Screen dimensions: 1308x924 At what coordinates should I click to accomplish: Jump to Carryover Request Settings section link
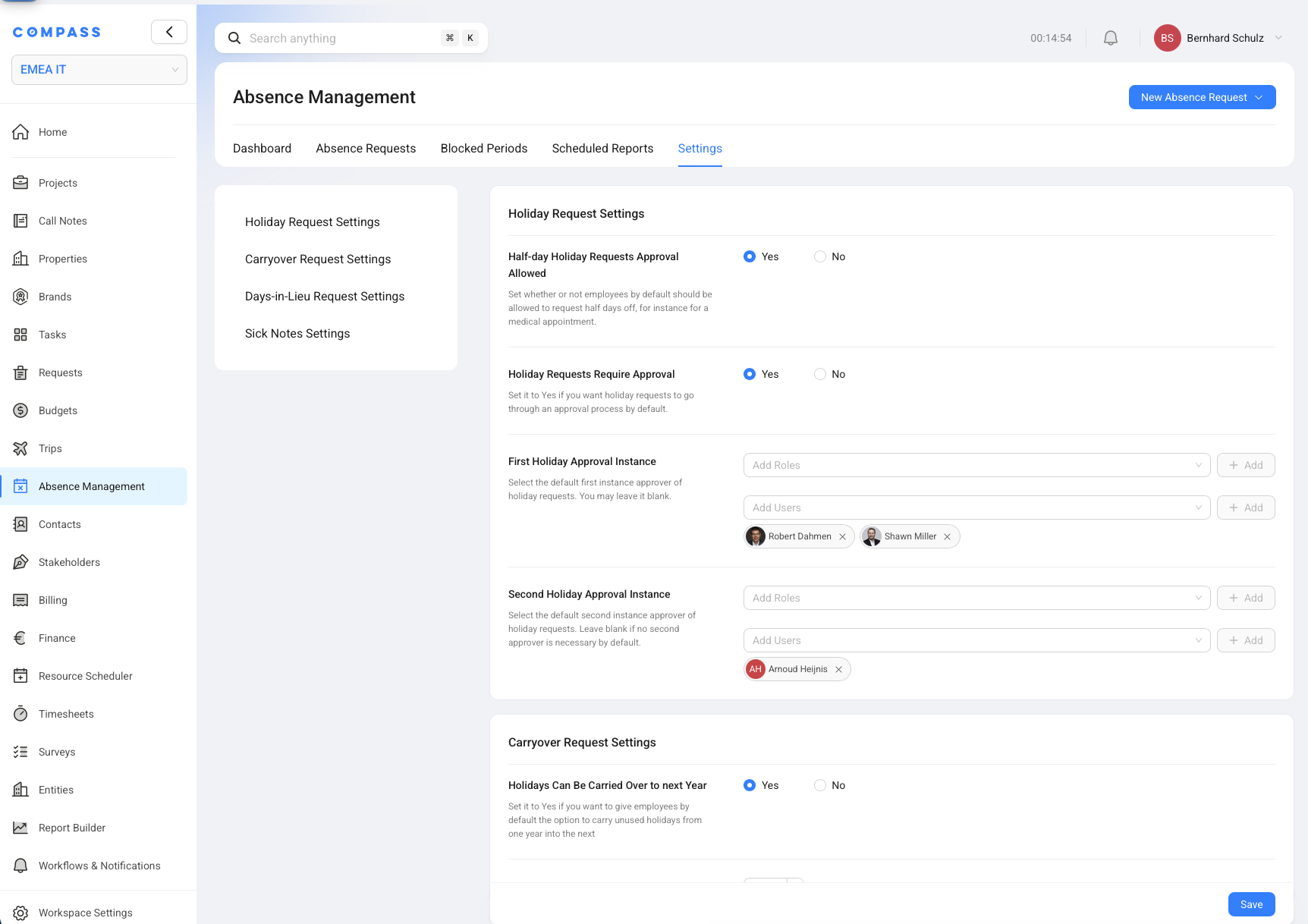318,259
